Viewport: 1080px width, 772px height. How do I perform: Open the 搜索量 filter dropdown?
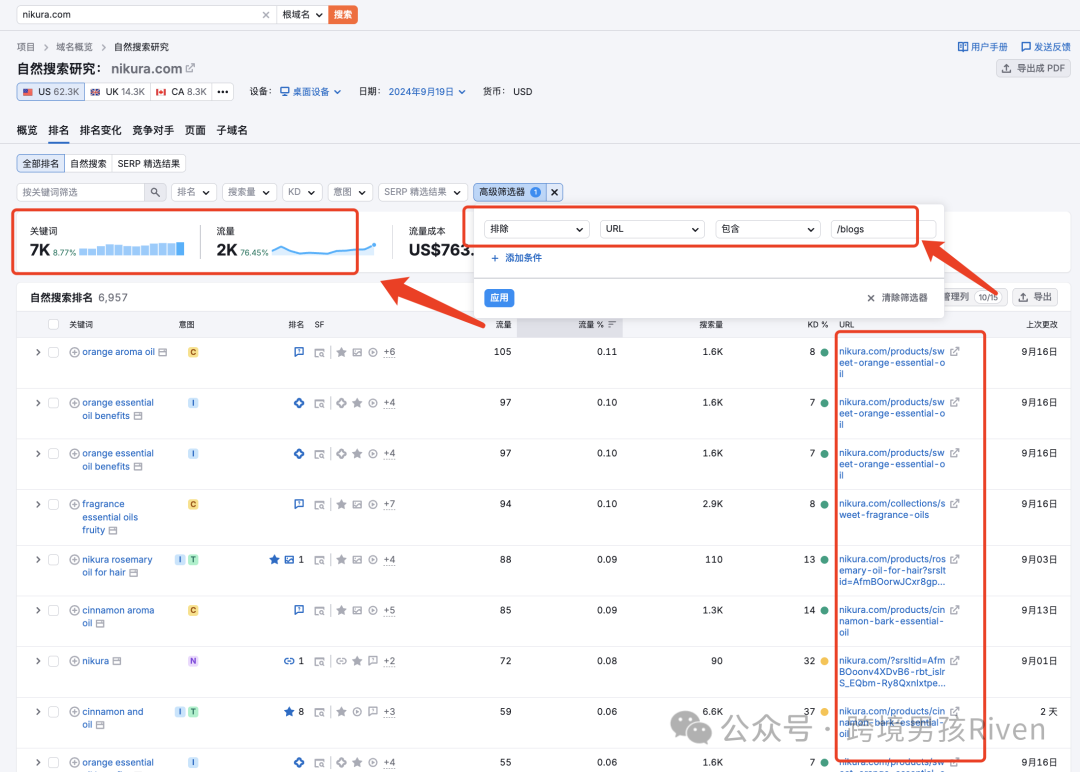[x=249, y=192]
